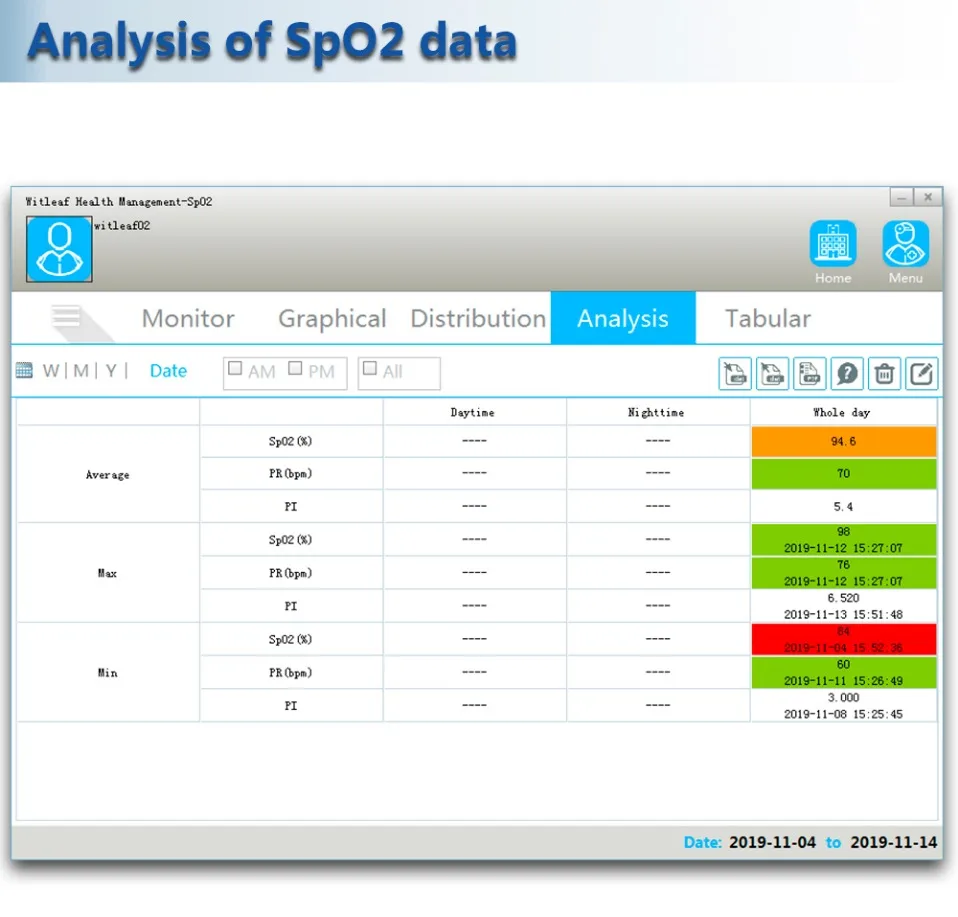958x917 pixels.
Task: Select the 5.4 average PI value
Action: click(x=844, y=506)
